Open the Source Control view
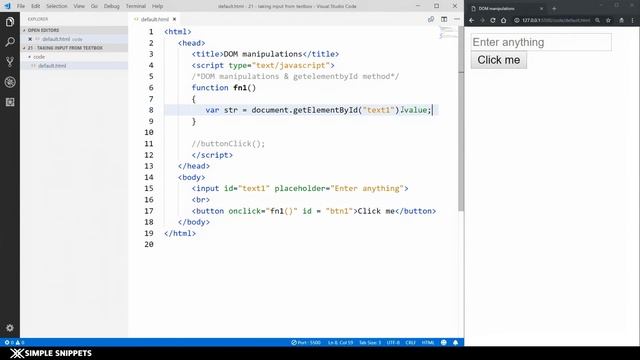This screenshot has width=640, height=360. point(10,62)
